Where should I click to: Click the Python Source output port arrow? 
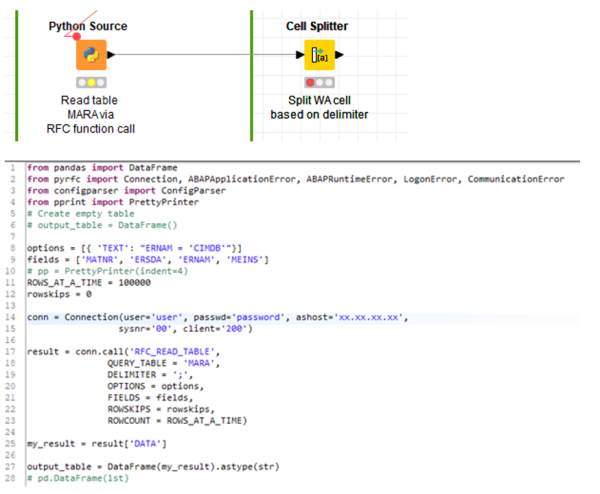coord(111,55)
